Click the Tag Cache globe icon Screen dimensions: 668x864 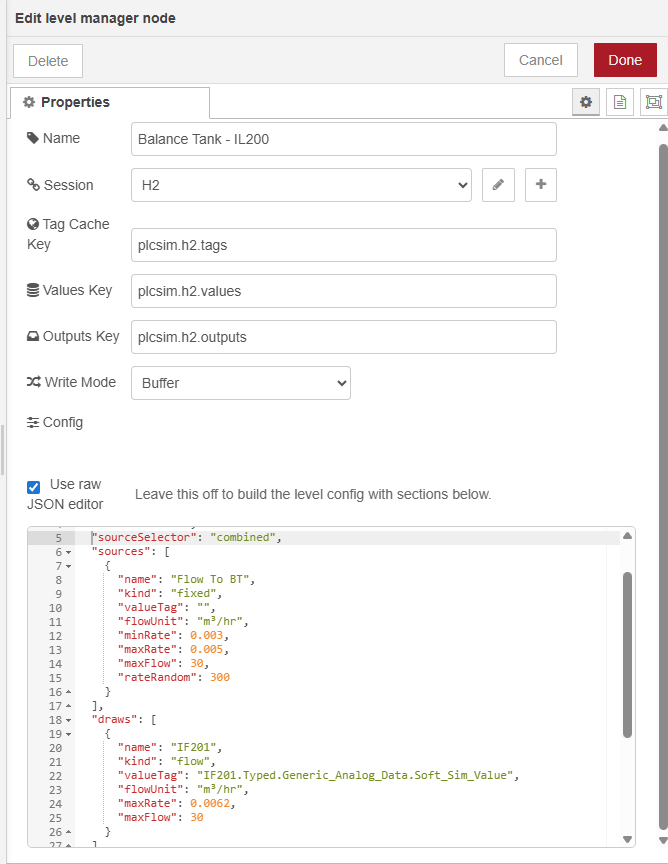pos(33,224)
